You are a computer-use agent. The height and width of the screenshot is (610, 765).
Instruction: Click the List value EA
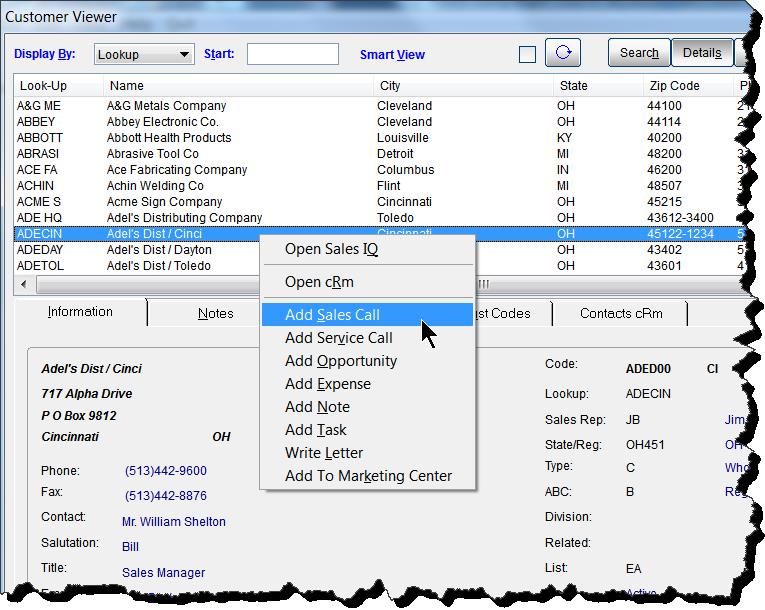point(633,569)
